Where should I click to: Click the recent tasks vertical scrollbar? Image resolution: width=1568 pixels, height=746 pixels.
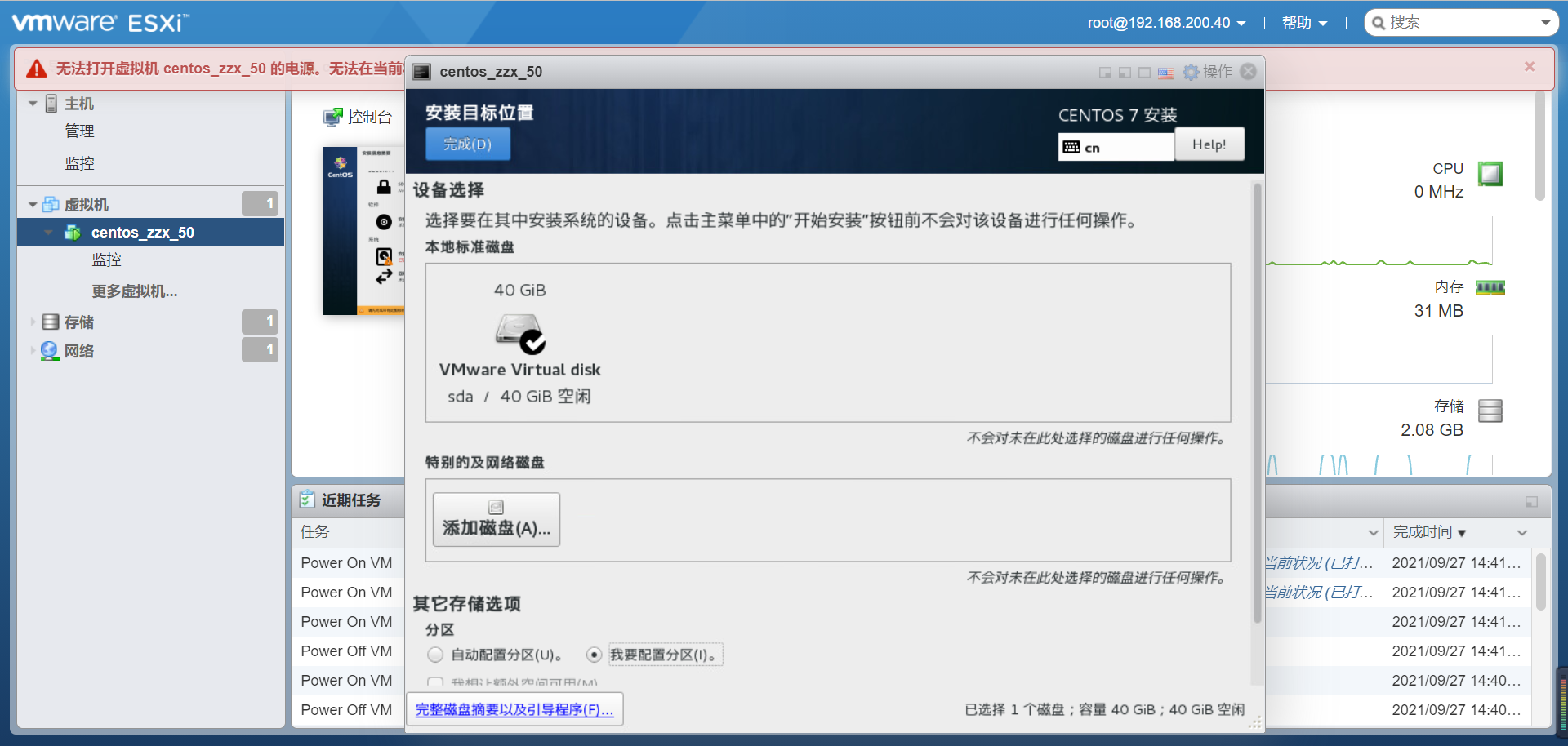coord(1540,582)
